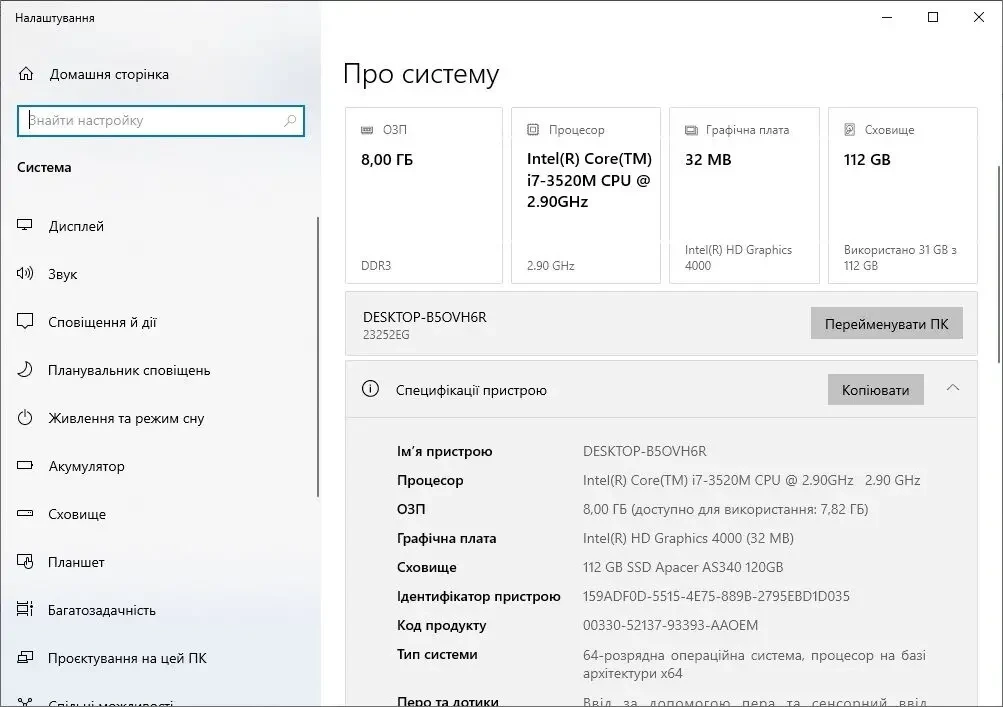Click the Сховище disk icon on card

point(849,129)
